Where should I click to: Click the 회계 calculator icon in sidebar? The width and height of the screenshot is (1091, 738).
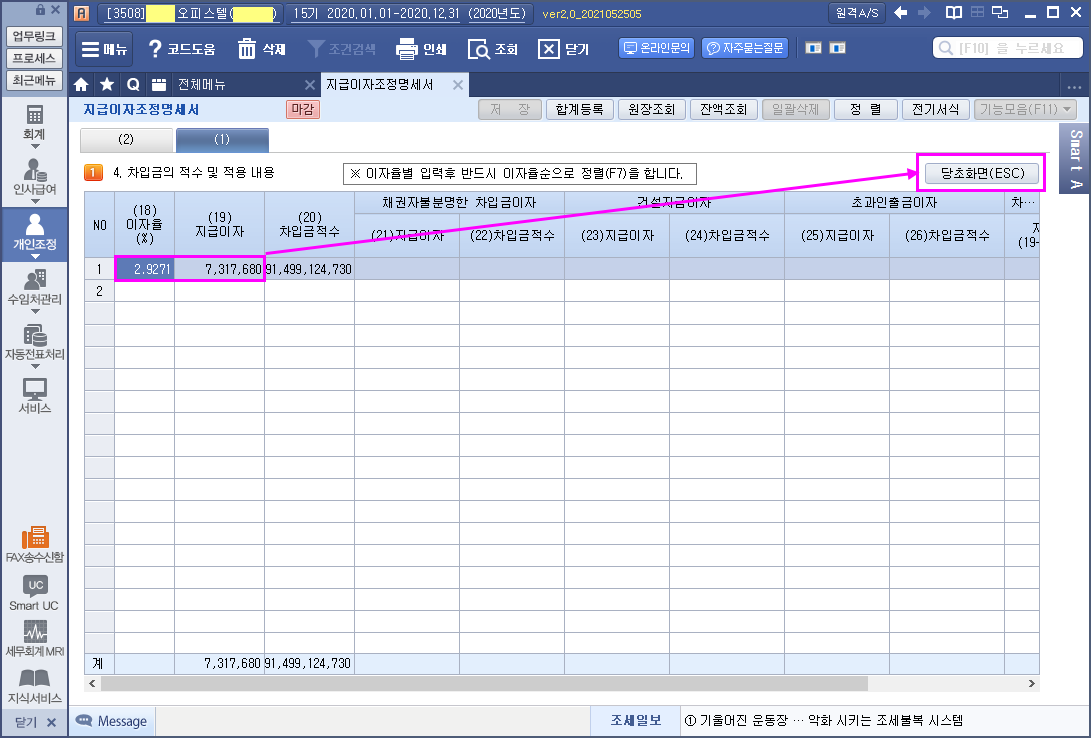point(35,116)
